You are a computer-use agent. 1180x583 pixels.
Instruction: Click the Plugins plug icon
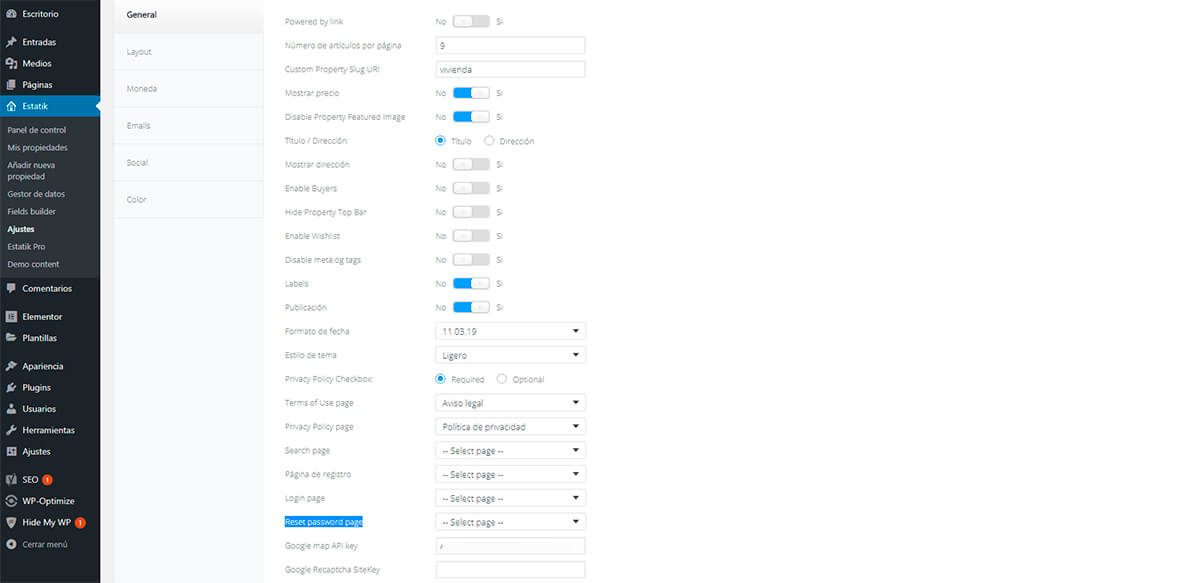coord(11,387)
